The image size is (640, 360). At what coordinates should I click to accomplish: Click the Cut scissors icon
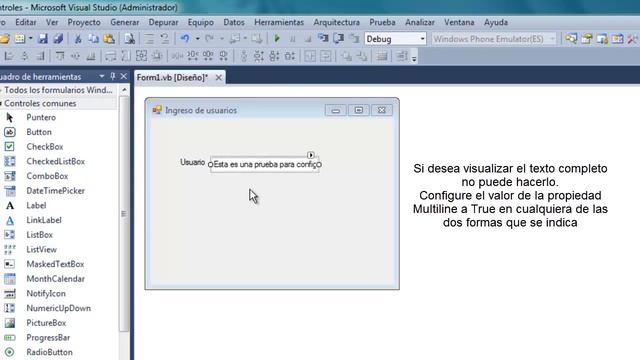click(78, 39)
